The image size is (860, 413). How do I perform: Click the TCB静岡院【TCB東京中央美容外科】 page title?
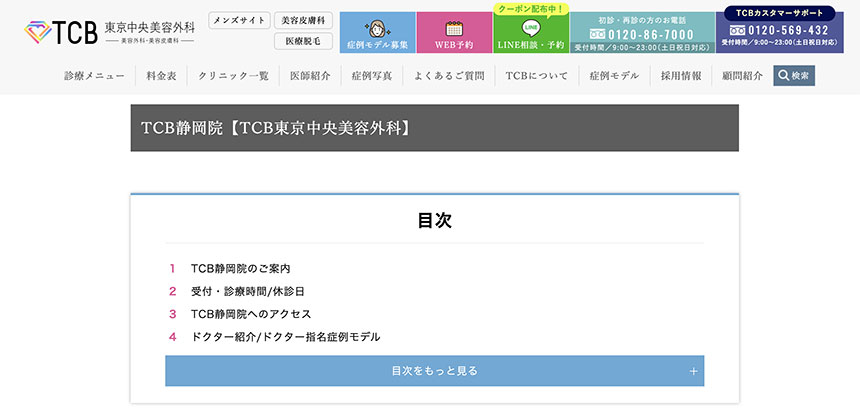(276, 128)
